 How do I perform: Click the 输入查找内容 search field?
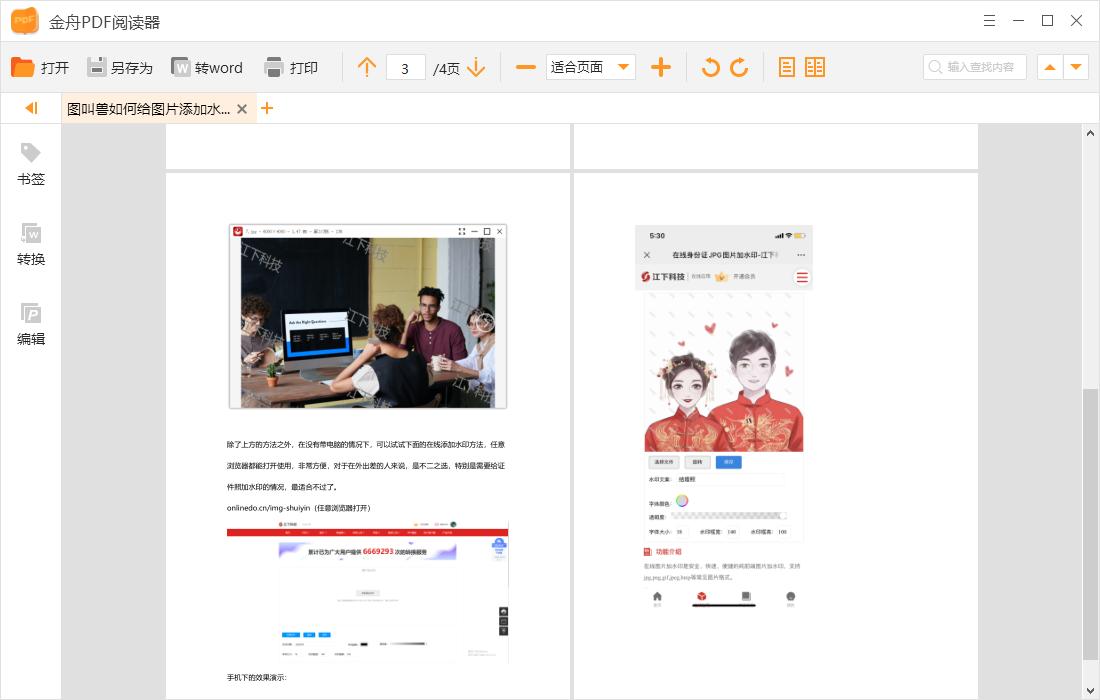click(x=975, y=67)
